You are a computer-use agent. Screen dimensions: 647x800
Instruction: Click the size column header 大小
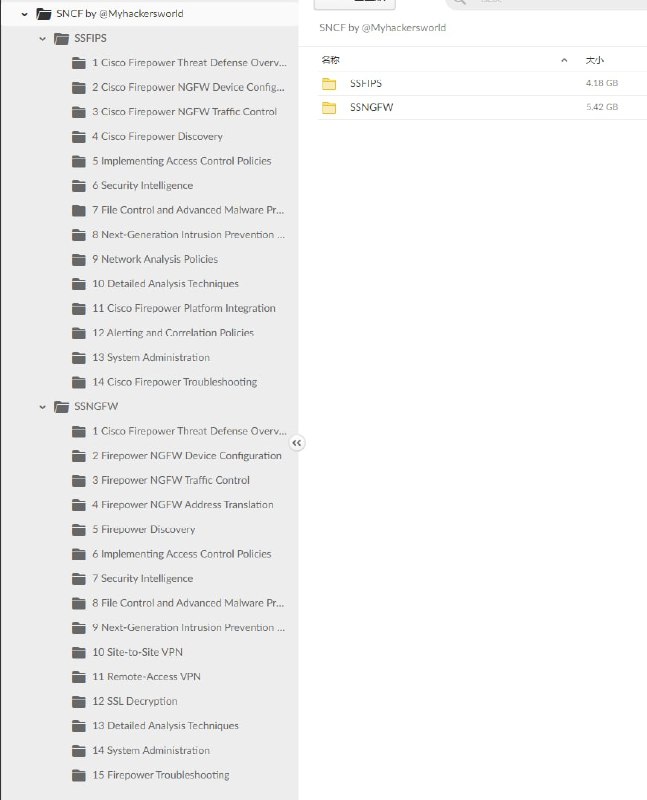pyautogui.click(x=594, y=60)
